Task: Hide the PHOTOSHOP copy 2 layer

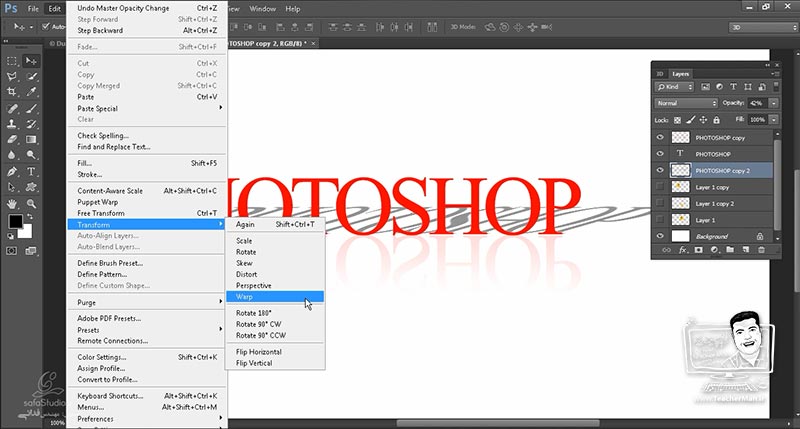Action: point(660,170)
